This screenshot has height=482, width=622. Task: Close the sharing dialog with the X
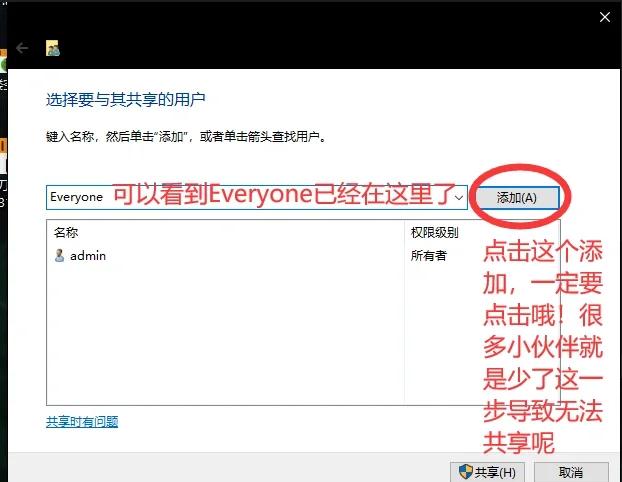pyautogui.click(x=605, y=16)
